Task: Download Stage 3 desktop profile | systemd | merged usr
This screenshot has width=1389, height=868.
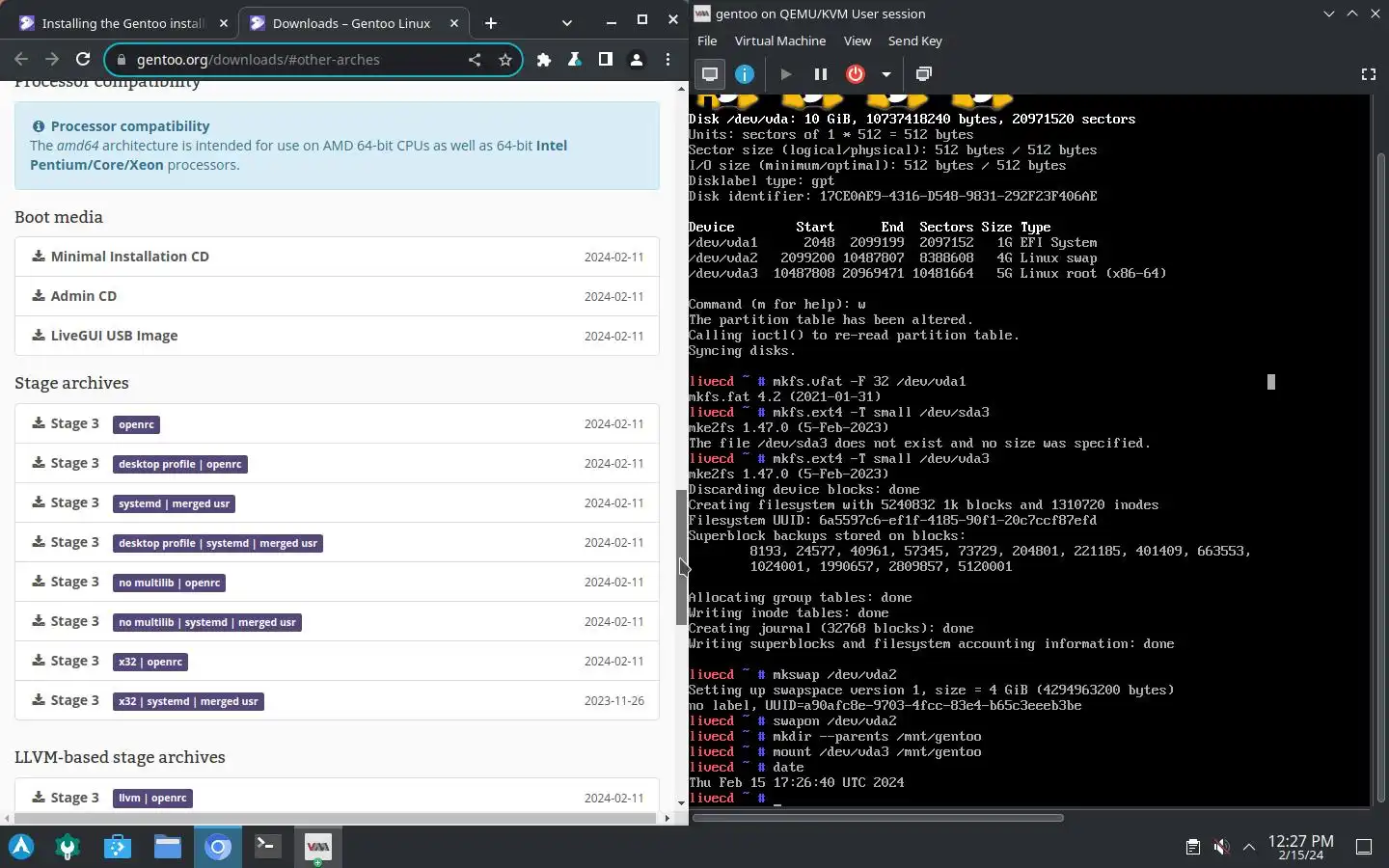Action: point(337,542)
